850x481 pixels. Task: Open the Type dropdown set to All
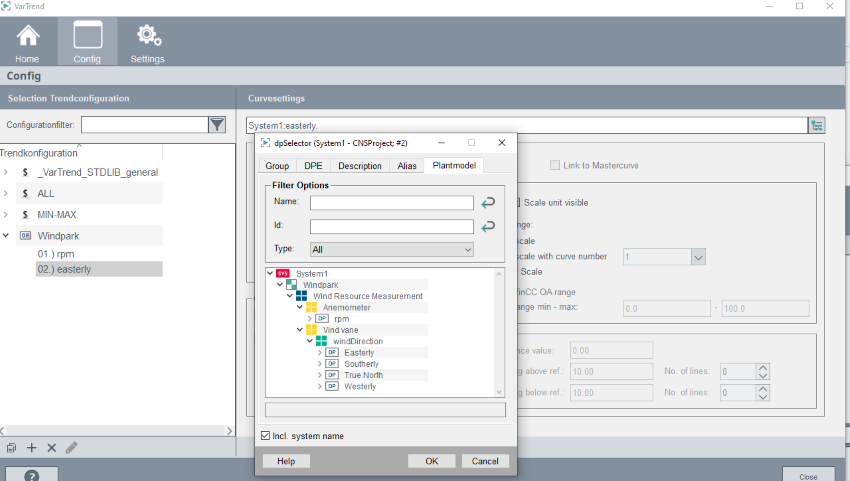click(391, 249)
